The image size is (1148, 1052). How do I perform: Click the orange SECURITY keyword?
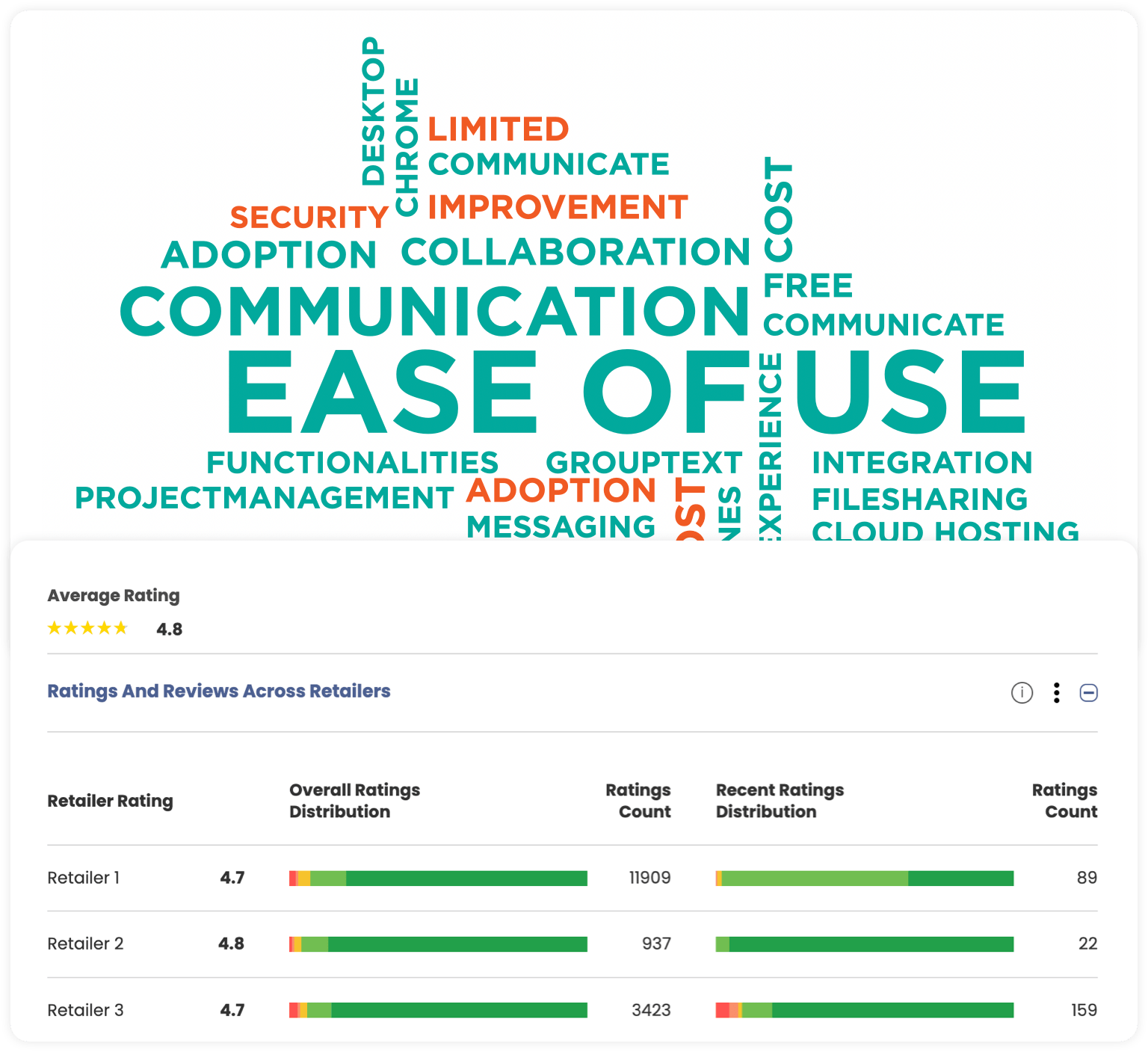(309, 218)
